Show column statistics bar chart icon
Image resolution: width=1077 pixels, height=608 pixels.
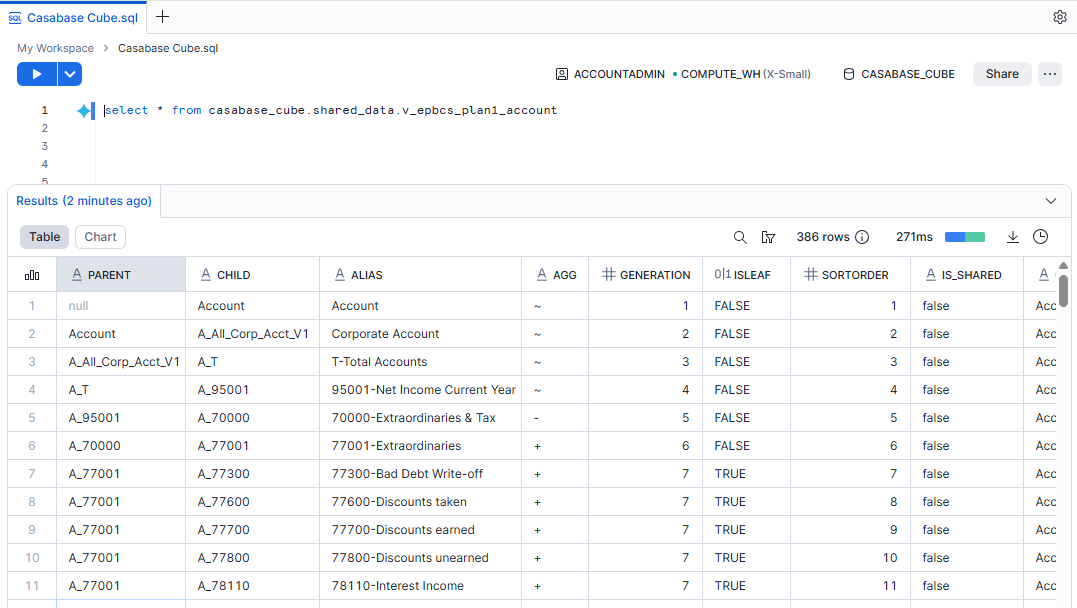(32, 275)
